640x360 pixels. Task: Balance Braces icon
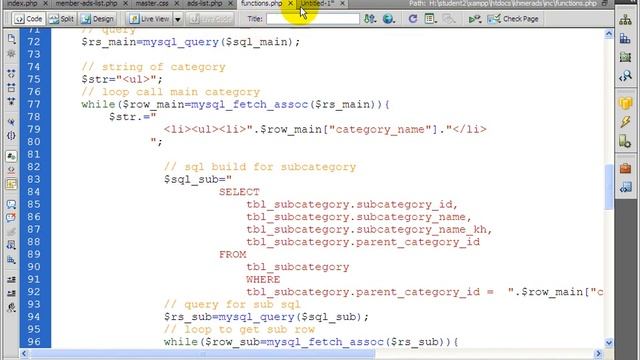11,136
